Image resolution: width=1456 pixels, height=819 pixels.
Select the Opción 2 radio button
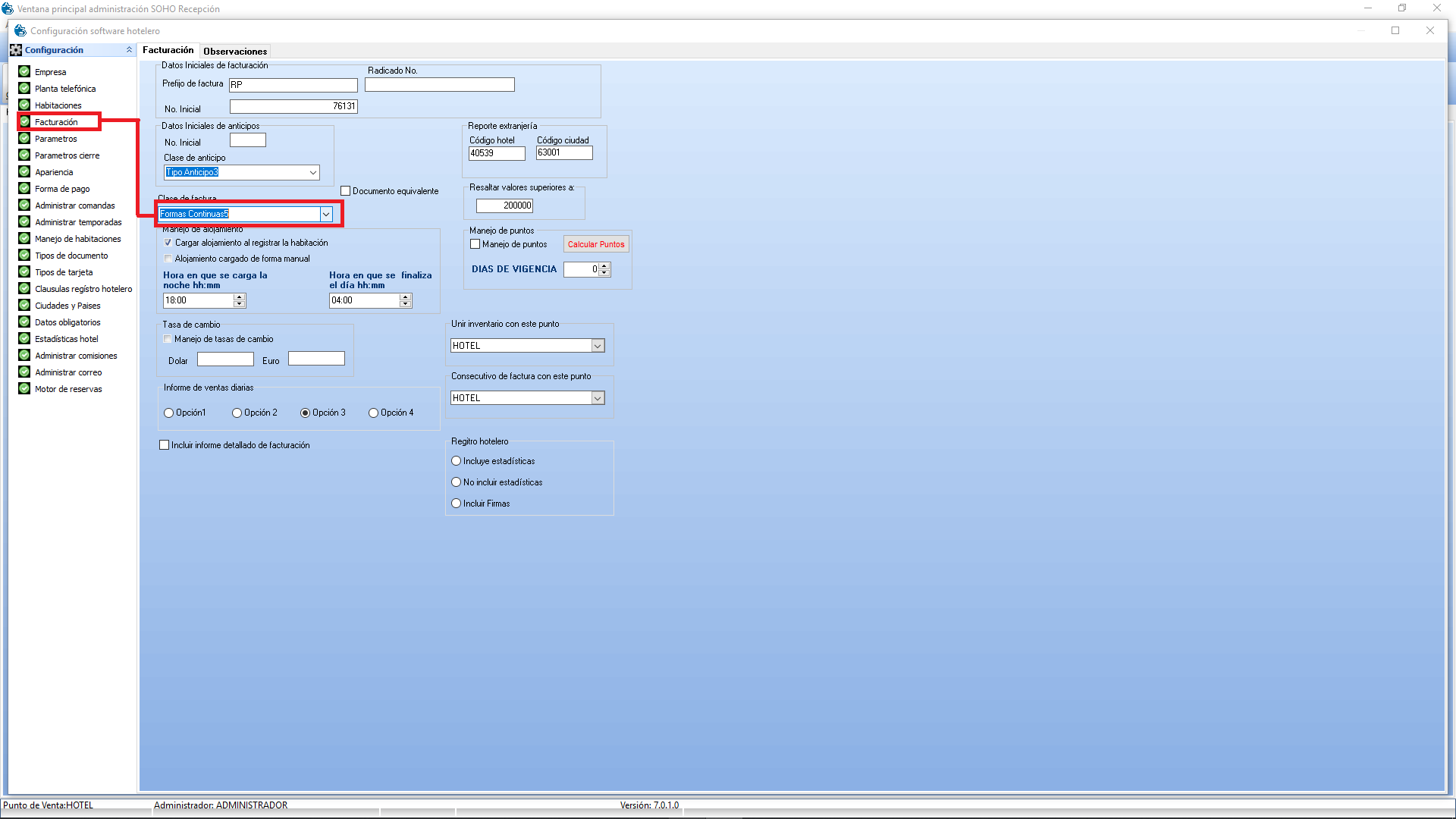[x=237, y=413]
